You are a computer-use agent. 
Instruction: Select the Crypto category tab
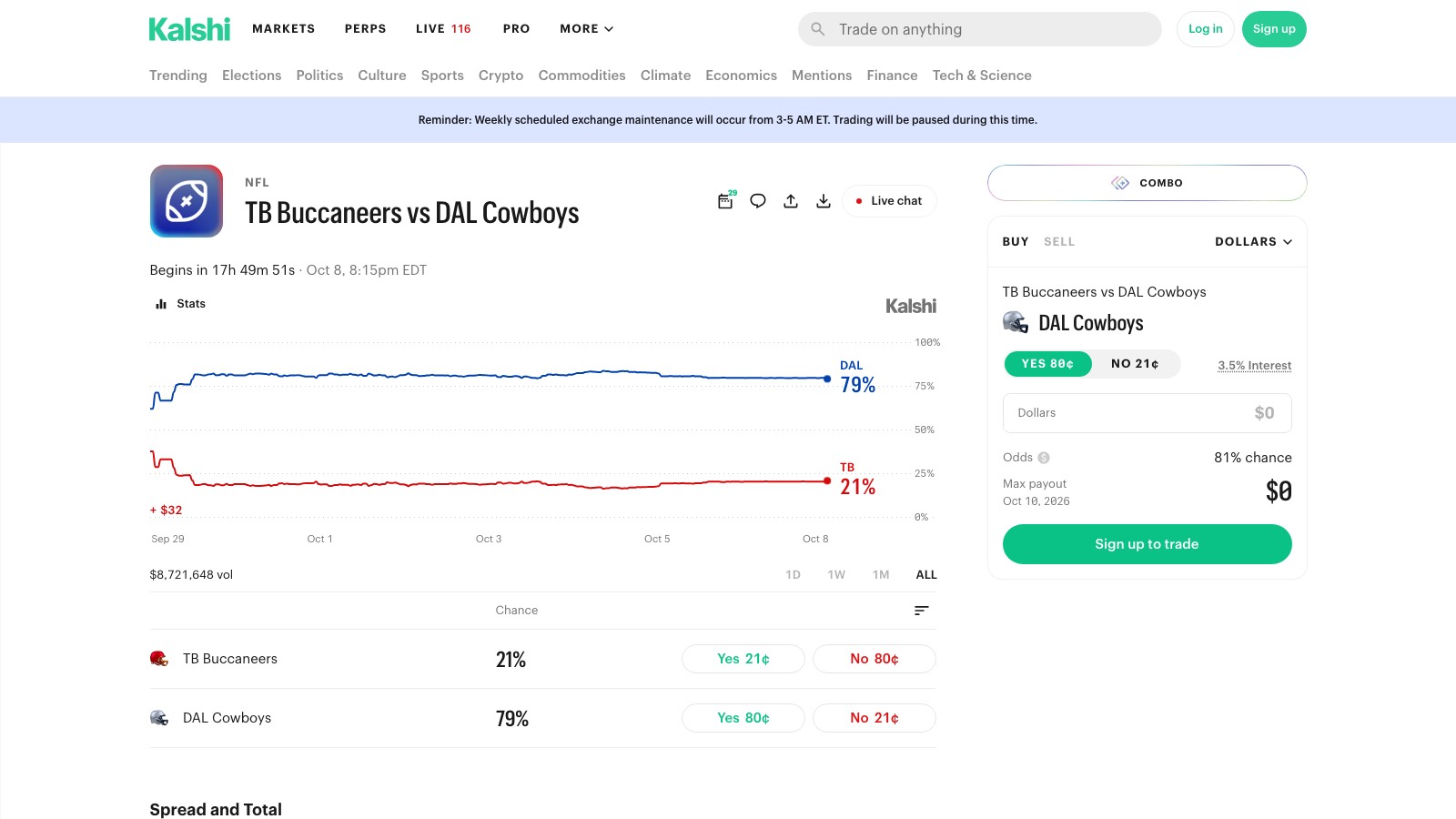pos(500,76)
